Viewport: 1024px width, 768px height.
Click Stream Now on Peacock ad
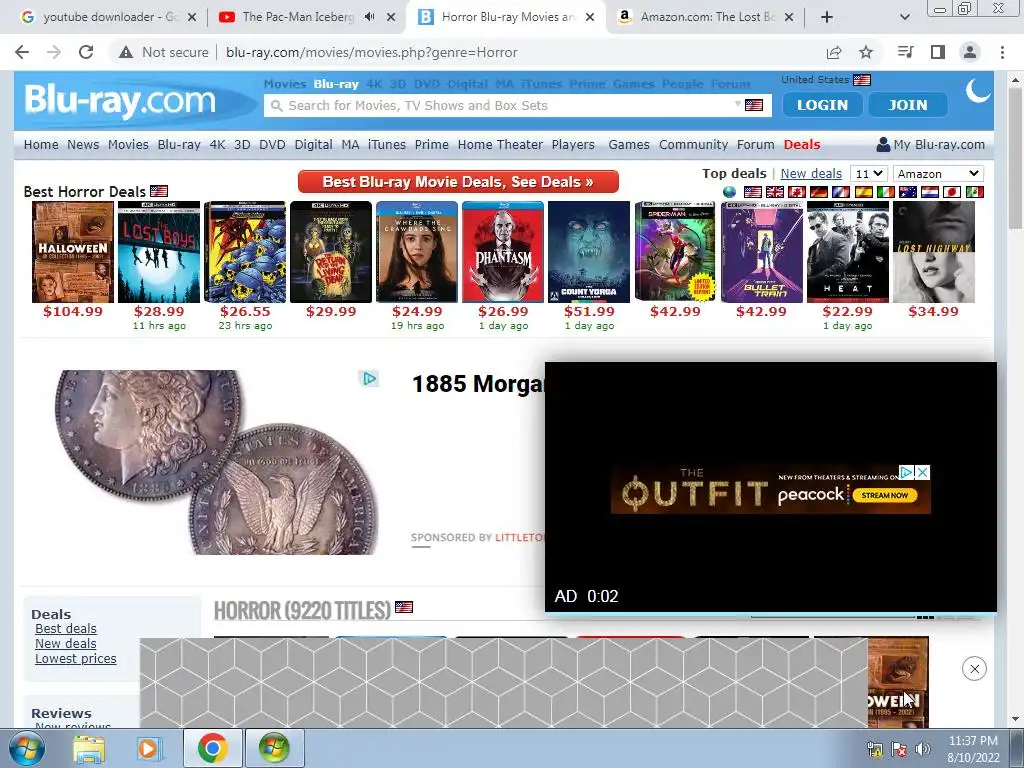884,495
